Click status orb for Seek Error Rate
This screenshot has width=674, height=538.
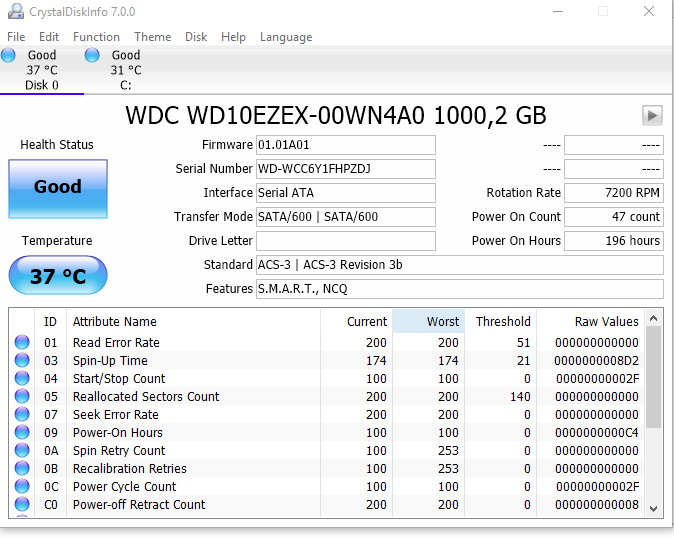22,414
